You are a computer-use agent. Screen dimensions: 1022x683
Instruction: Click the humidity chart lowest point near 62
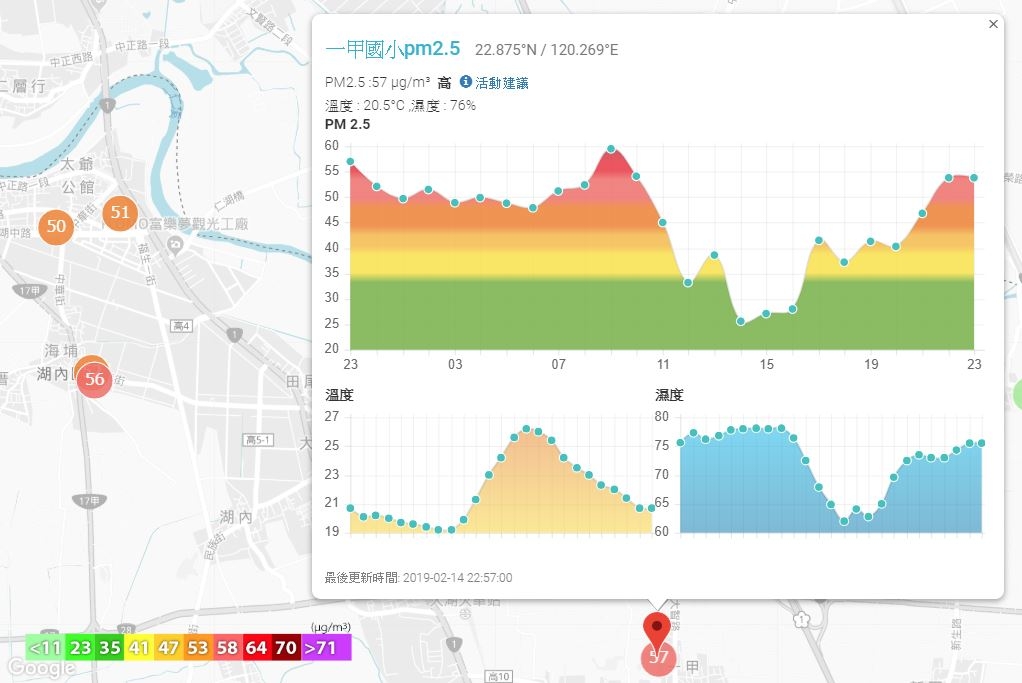[844, 521]
